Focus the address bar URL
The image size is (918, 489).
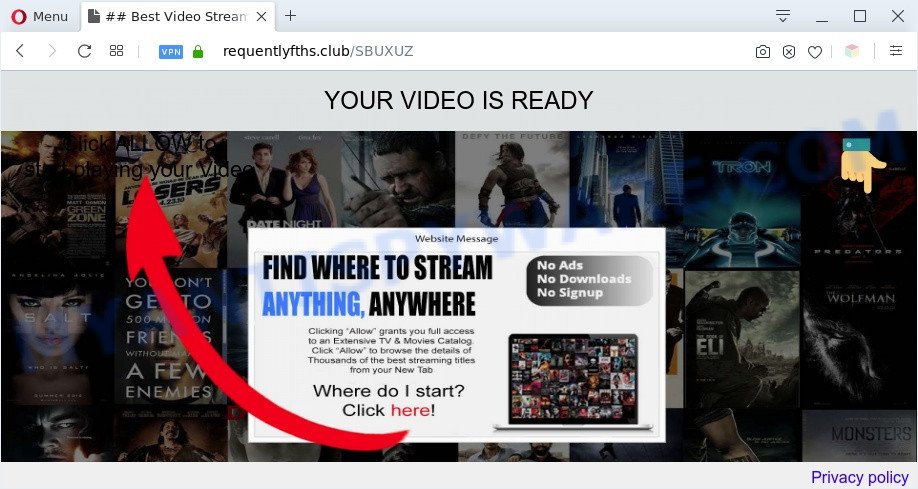click(x=318, y=51)
